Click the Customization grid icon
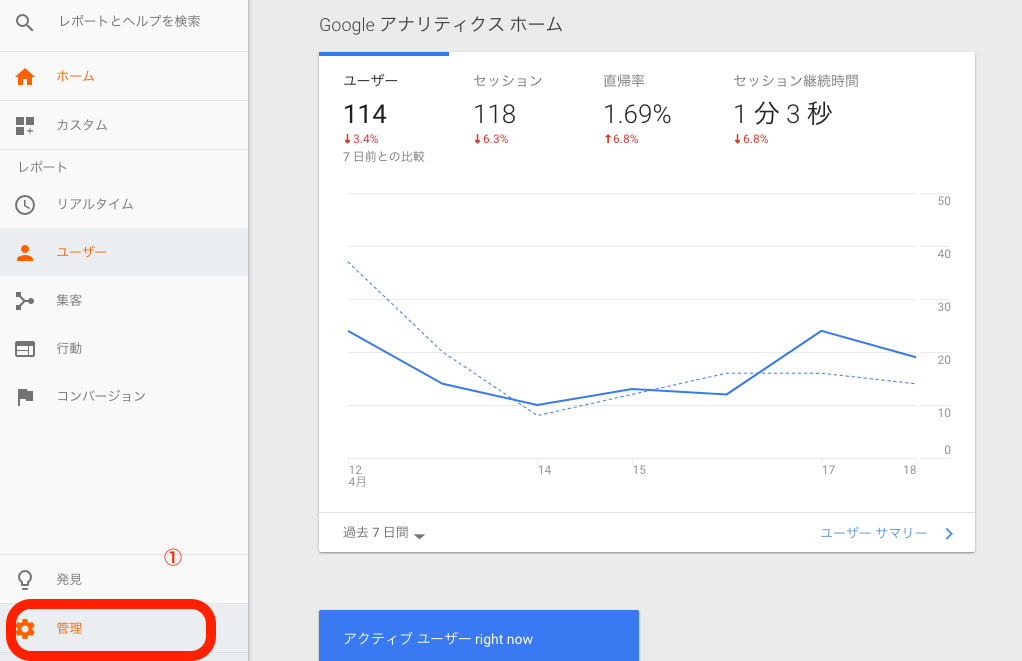The width and height of the screenshot is (1022, 661). 25,125
